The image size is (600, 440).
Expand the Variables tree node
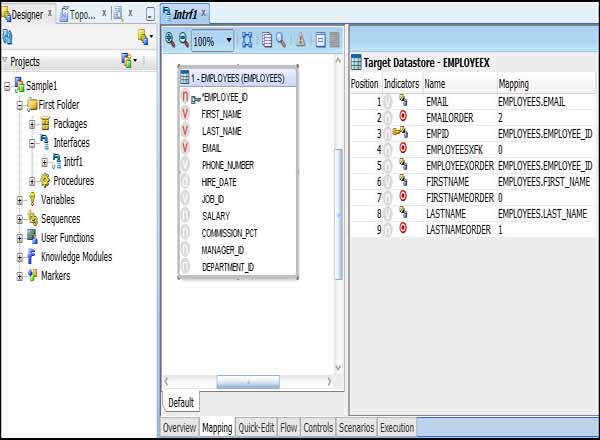[19, 200]
